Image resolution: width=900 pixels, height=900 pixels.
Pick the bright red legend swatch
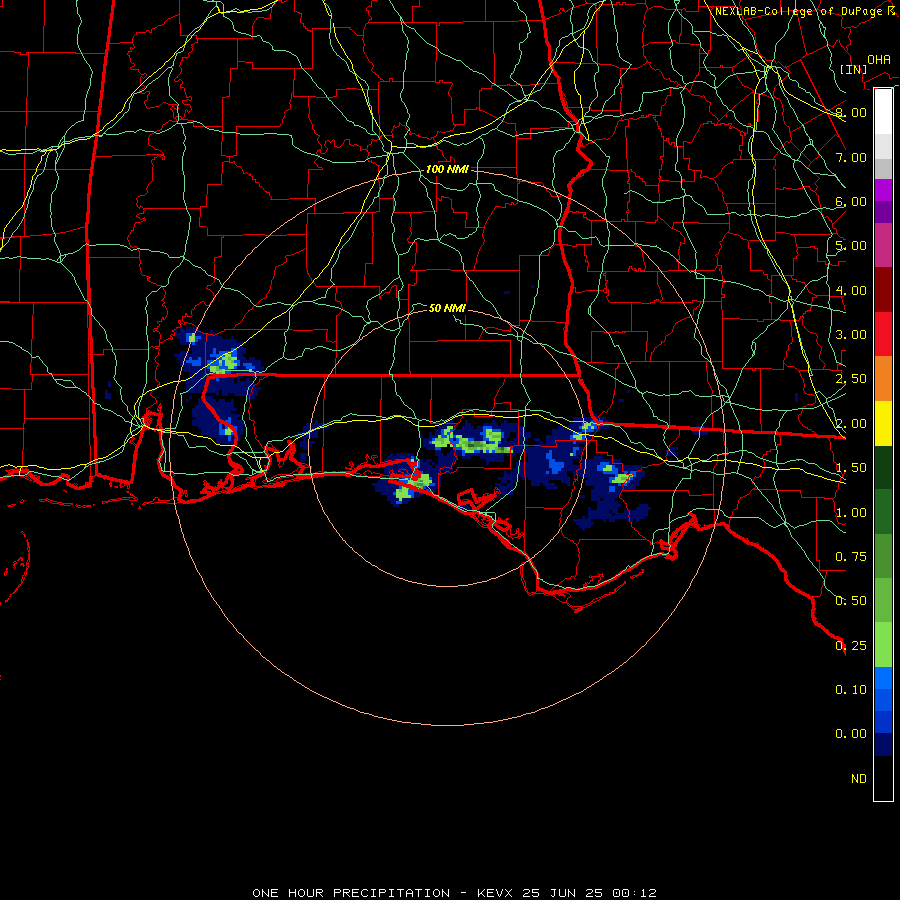click(x=883, y=335)
